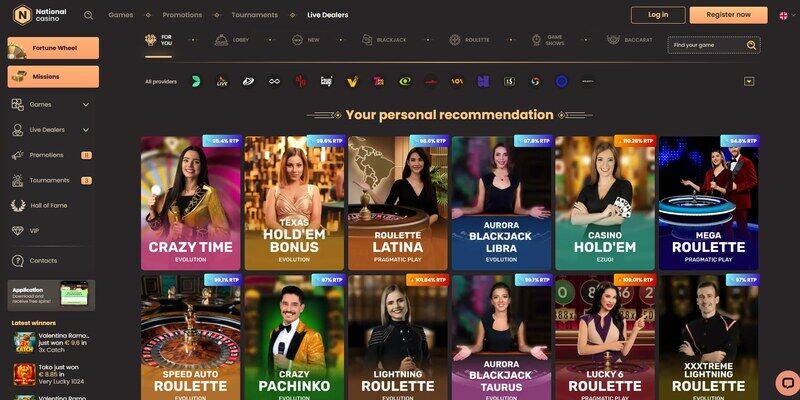Select the Roulette category tab

pyautogui.click(x=469, y=40)
